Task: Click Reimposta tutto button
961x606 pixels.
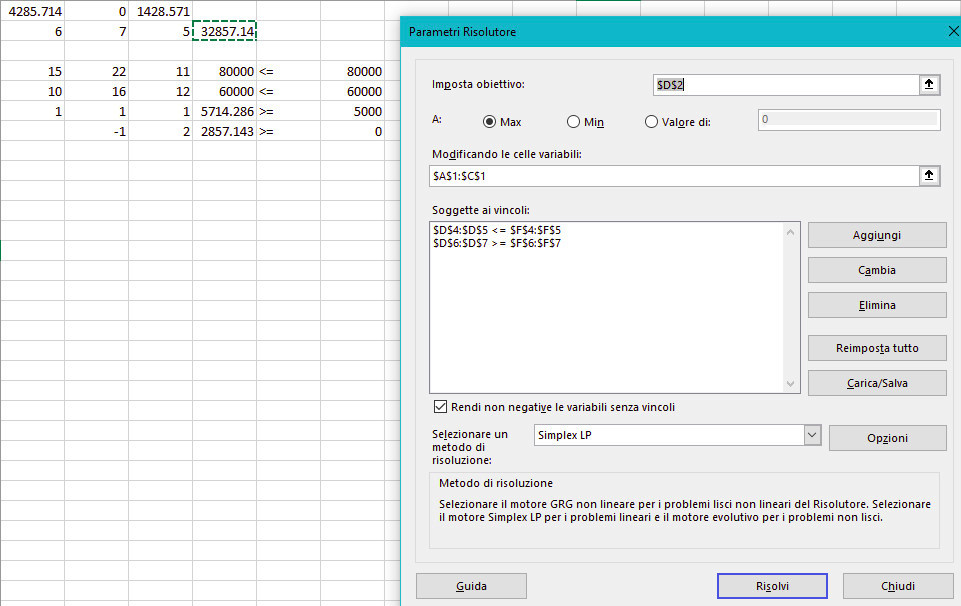Action: pos(877,348)
